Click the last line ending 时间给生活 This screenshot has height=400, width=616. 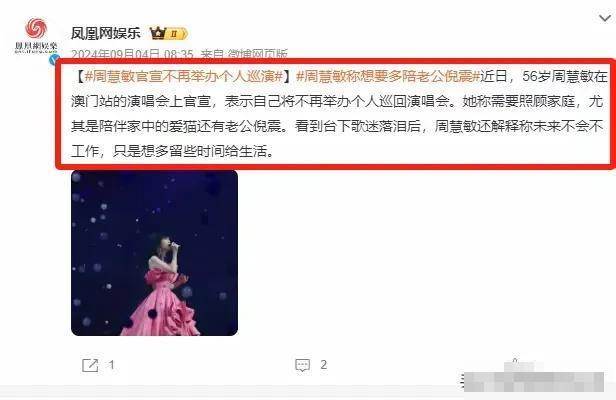172,151
